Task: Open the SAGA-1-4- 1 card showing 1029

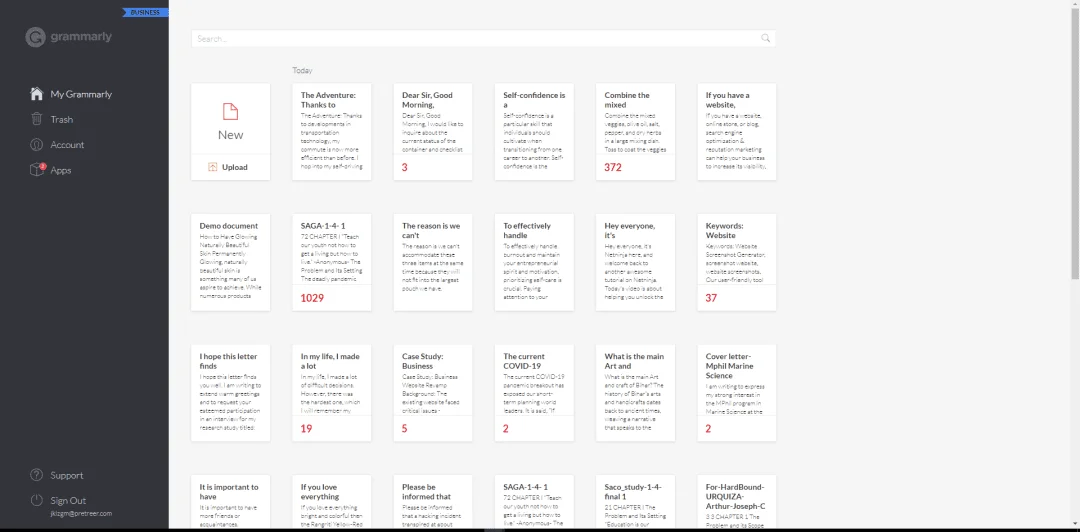Action: point(331,262)
